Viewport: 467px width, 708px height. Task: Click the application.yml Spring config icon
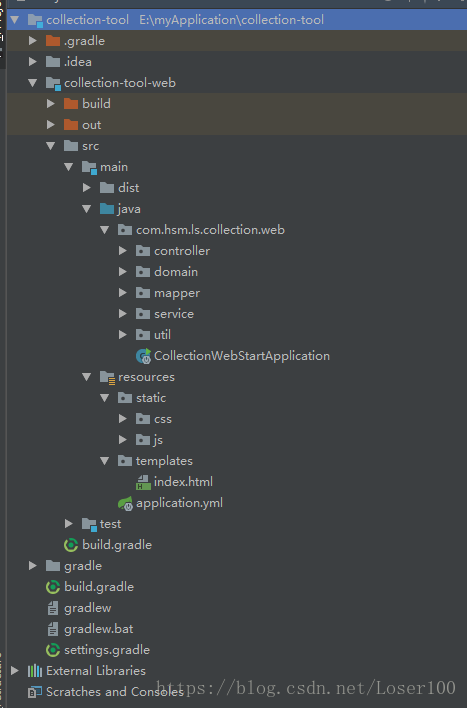[125, 503]
